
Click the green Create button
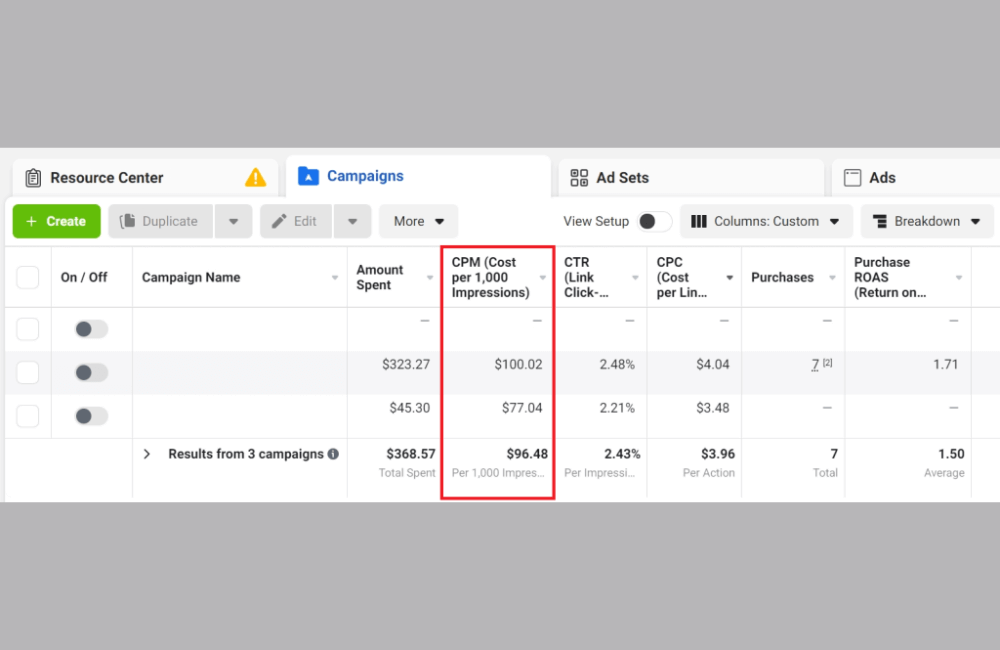tap(56, 221)
